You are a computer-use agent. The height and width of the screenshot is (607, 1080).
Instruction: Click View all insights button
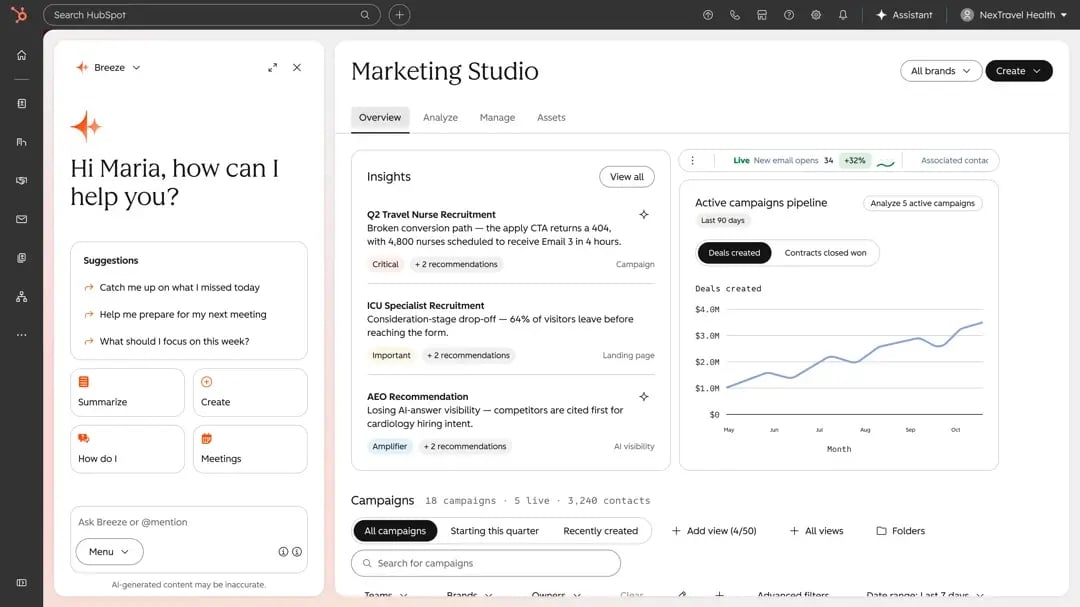[627, 177]
